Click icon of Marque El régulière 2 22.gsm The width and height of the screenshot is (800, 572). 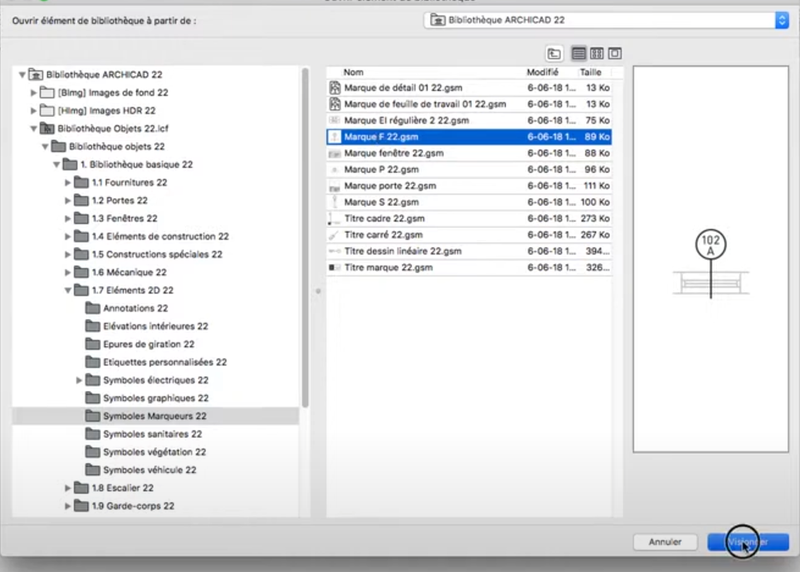click(x=335, y=120)
